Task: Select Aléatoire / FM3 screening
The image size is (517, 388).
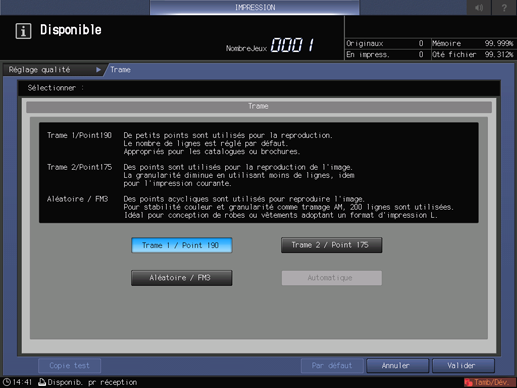Action: point(182,278)
